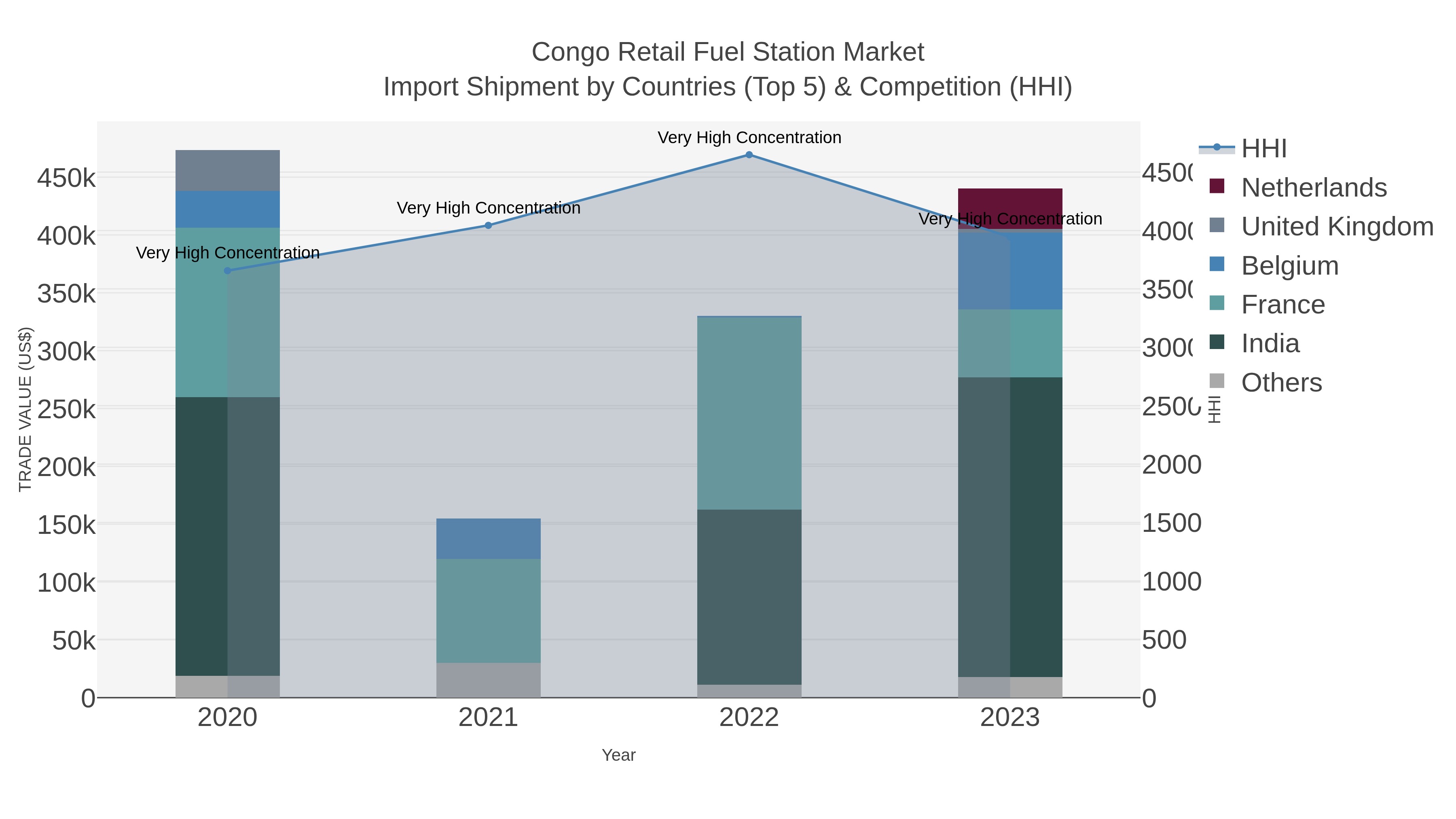Click the India dark green legend swatch
The image size is (1456, 819).
1217,342
